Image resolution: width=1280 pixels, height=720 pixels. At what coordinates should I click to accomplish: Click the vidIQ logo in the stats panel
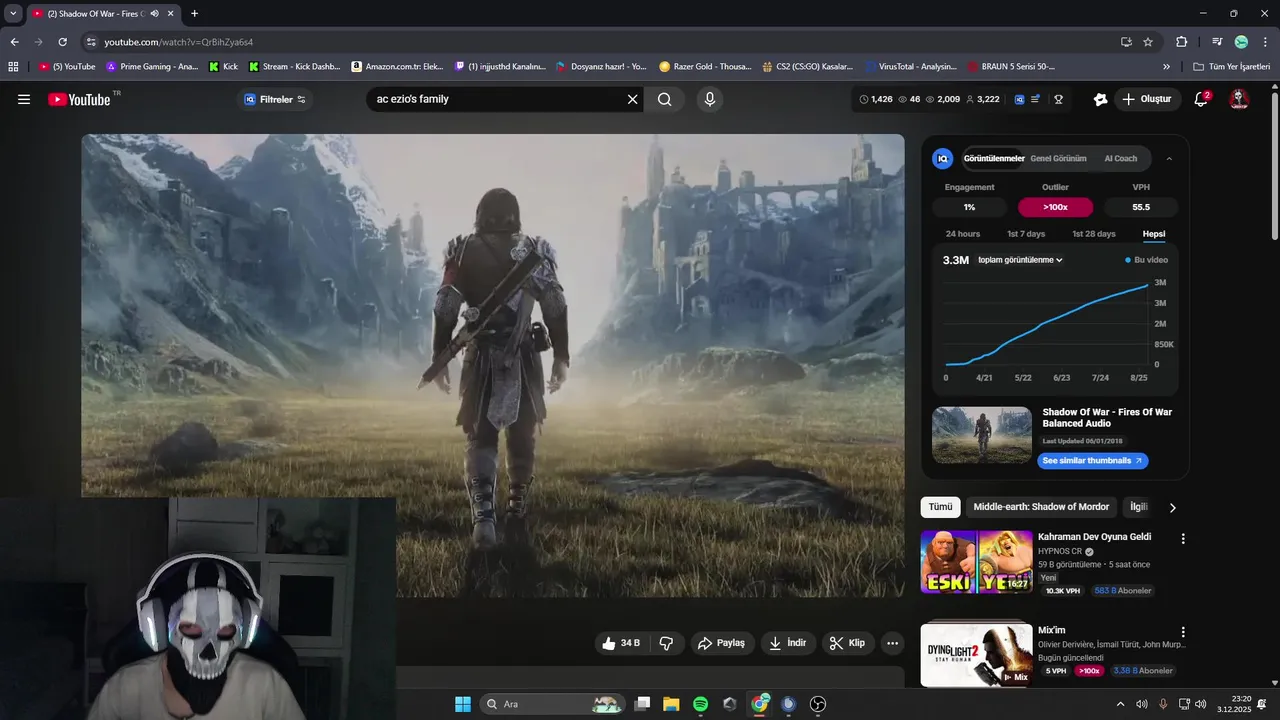point(942,158)
